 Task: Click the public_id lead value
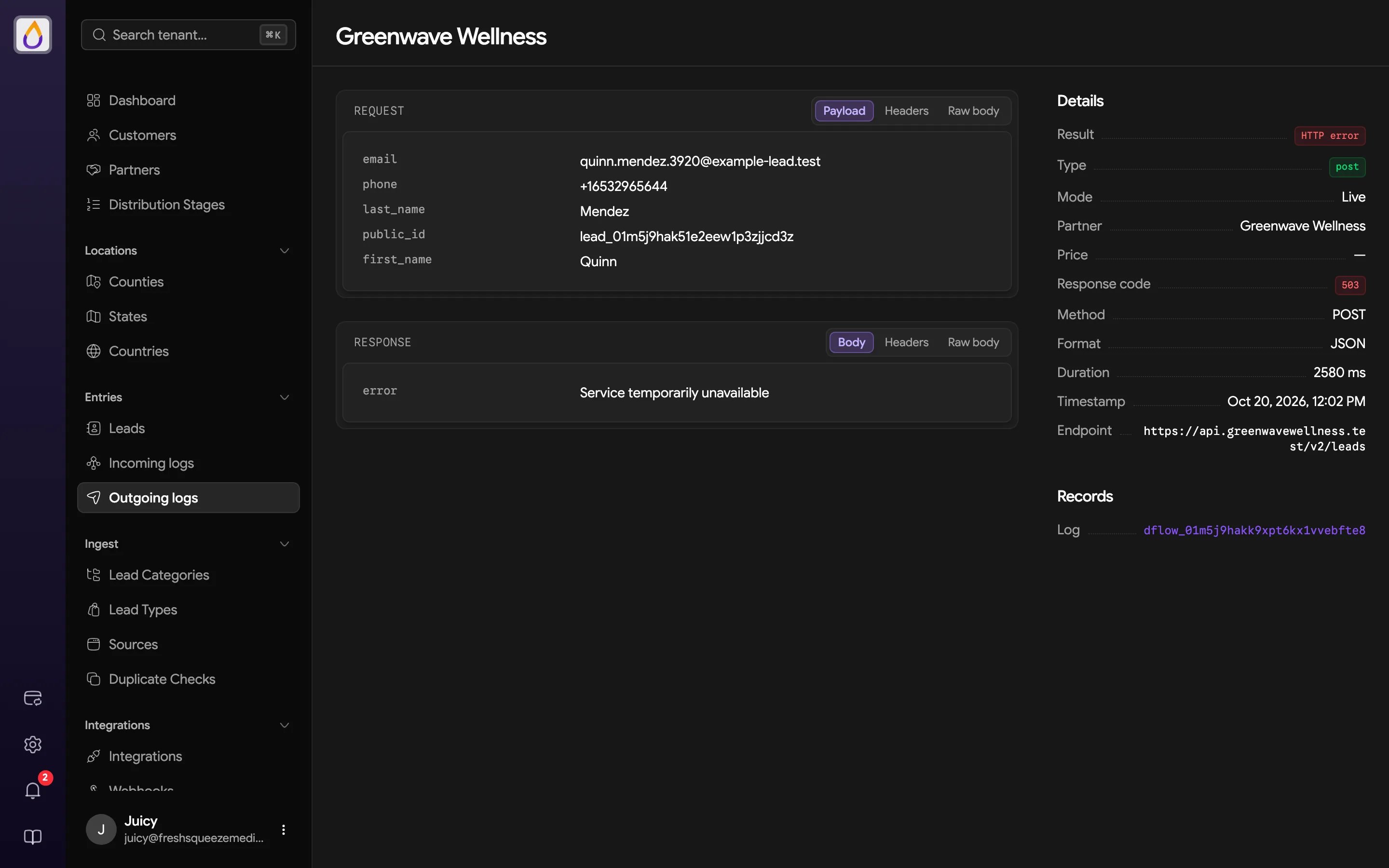(x=686, y=236)
